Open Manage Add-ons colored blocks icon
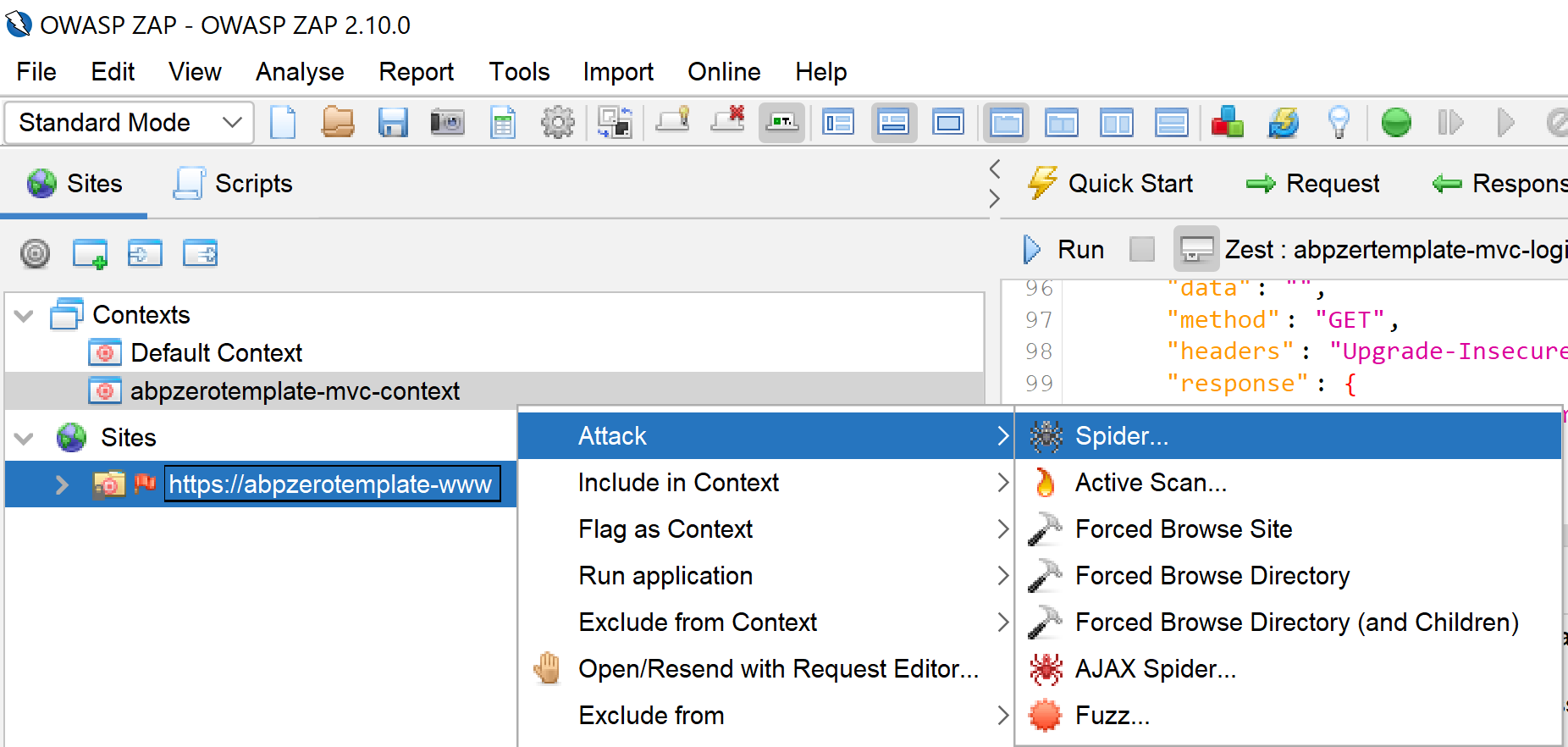 [x=1228, y=123]
